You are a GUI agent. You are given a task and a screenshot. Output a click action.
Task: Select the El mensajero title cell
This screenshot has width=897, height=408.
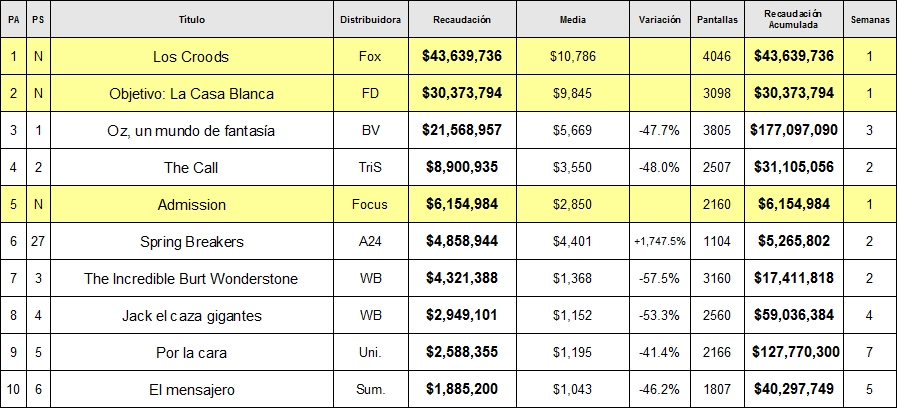[190, 389]
